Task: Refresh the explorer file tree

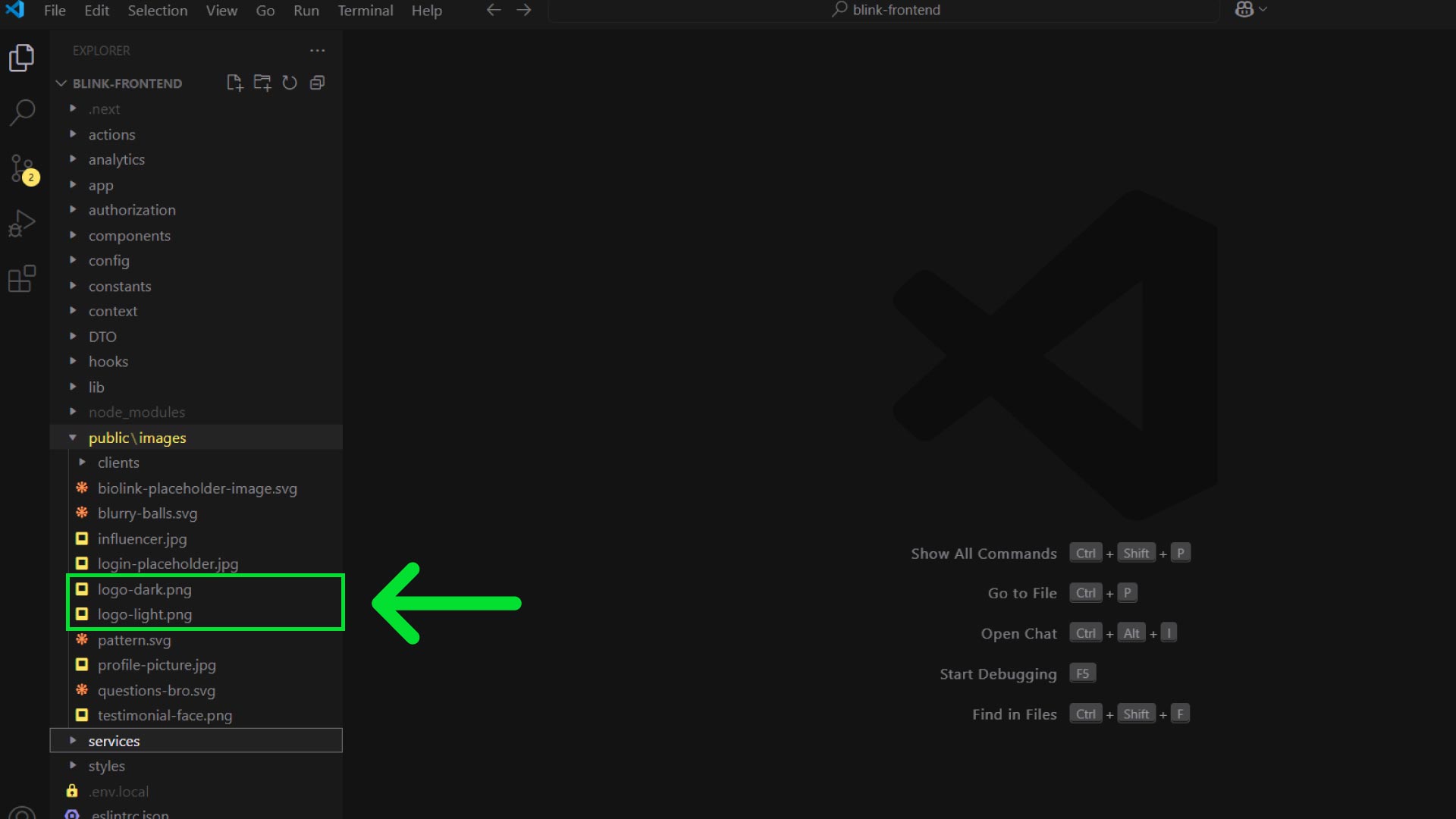Action: coord(290,83)
